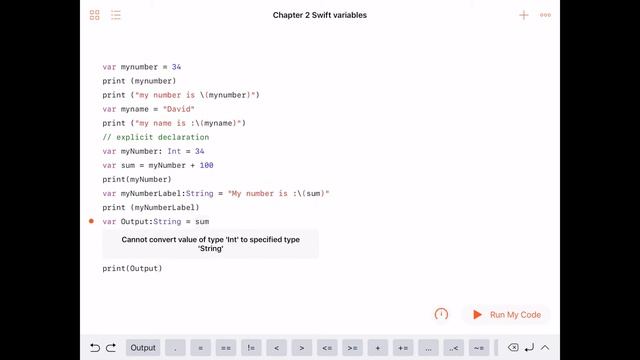Insert the single equals shortcut key

[x=200, y=348]
